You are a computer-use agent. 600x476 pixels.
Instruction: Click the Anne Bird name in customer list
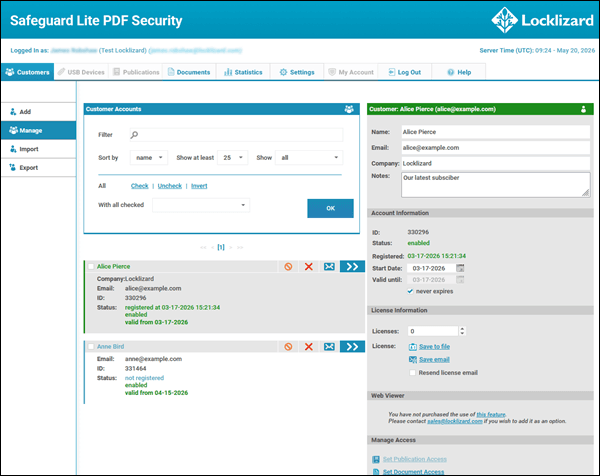tap(110, 347)
